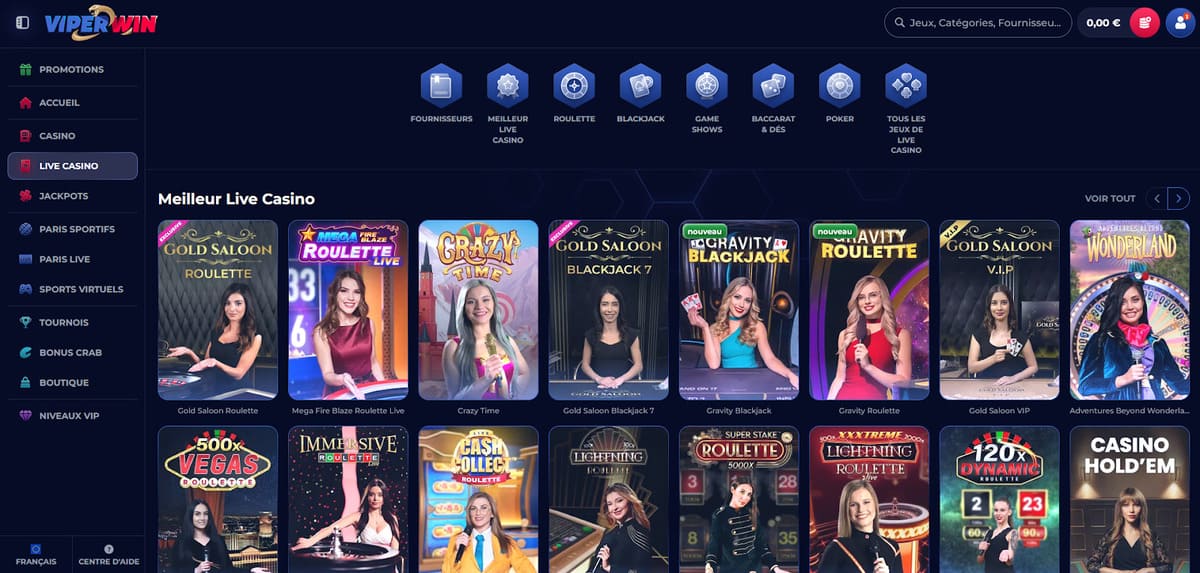This screenshot has height=573, width=1200.
Task: Open the Gravity Blackjack game
Action: click(739, 310)
